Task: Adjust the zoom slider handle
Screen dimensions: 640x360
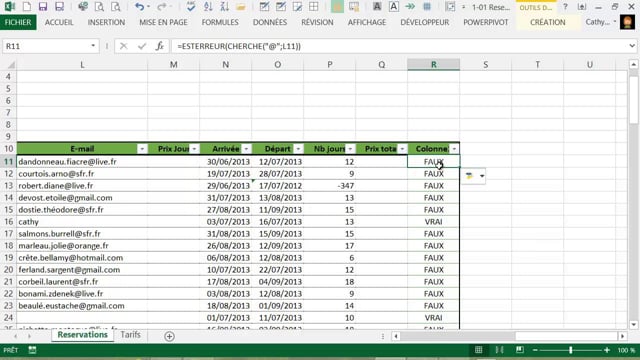Action: click(571, 350)
